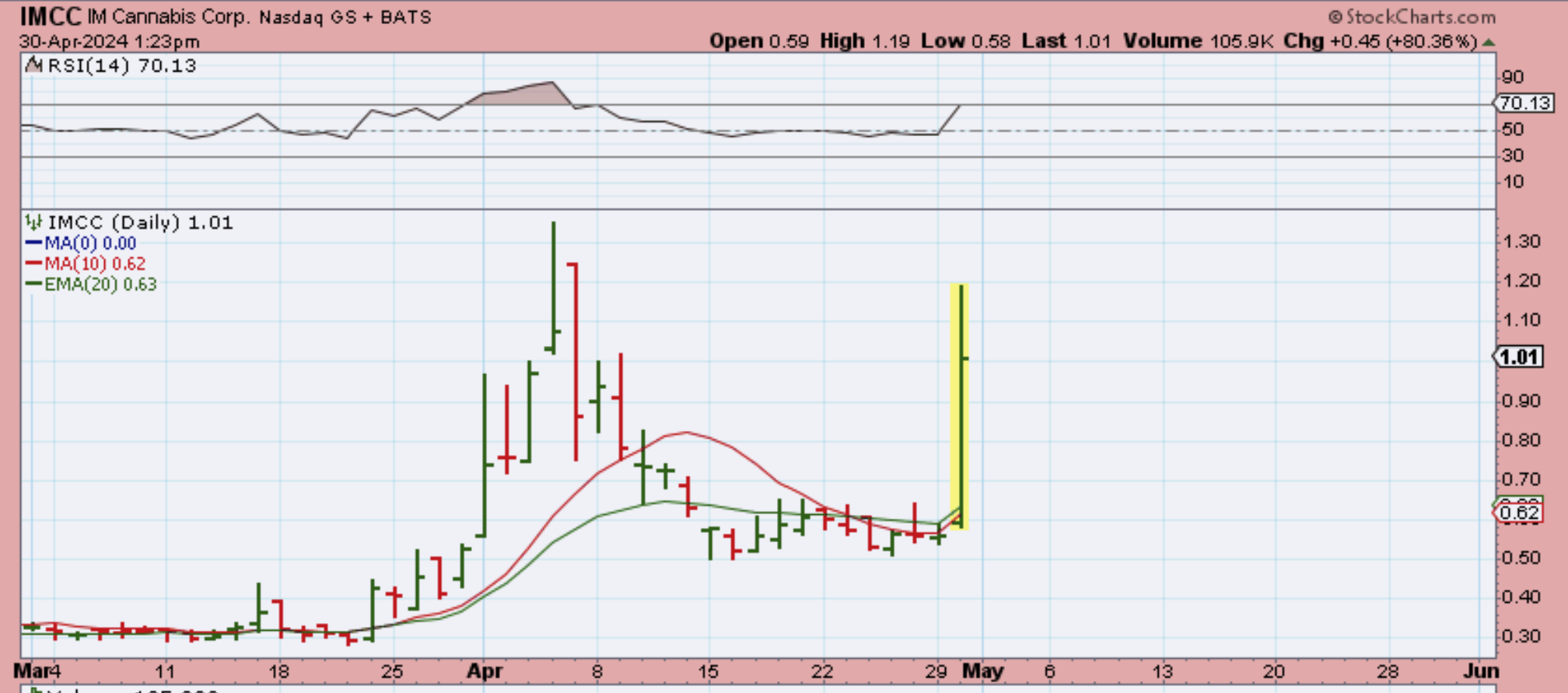Viewport: 1568px width, 693px height.
Task: Click the 70.13 RSI value tag
Action: (1524, 103)
